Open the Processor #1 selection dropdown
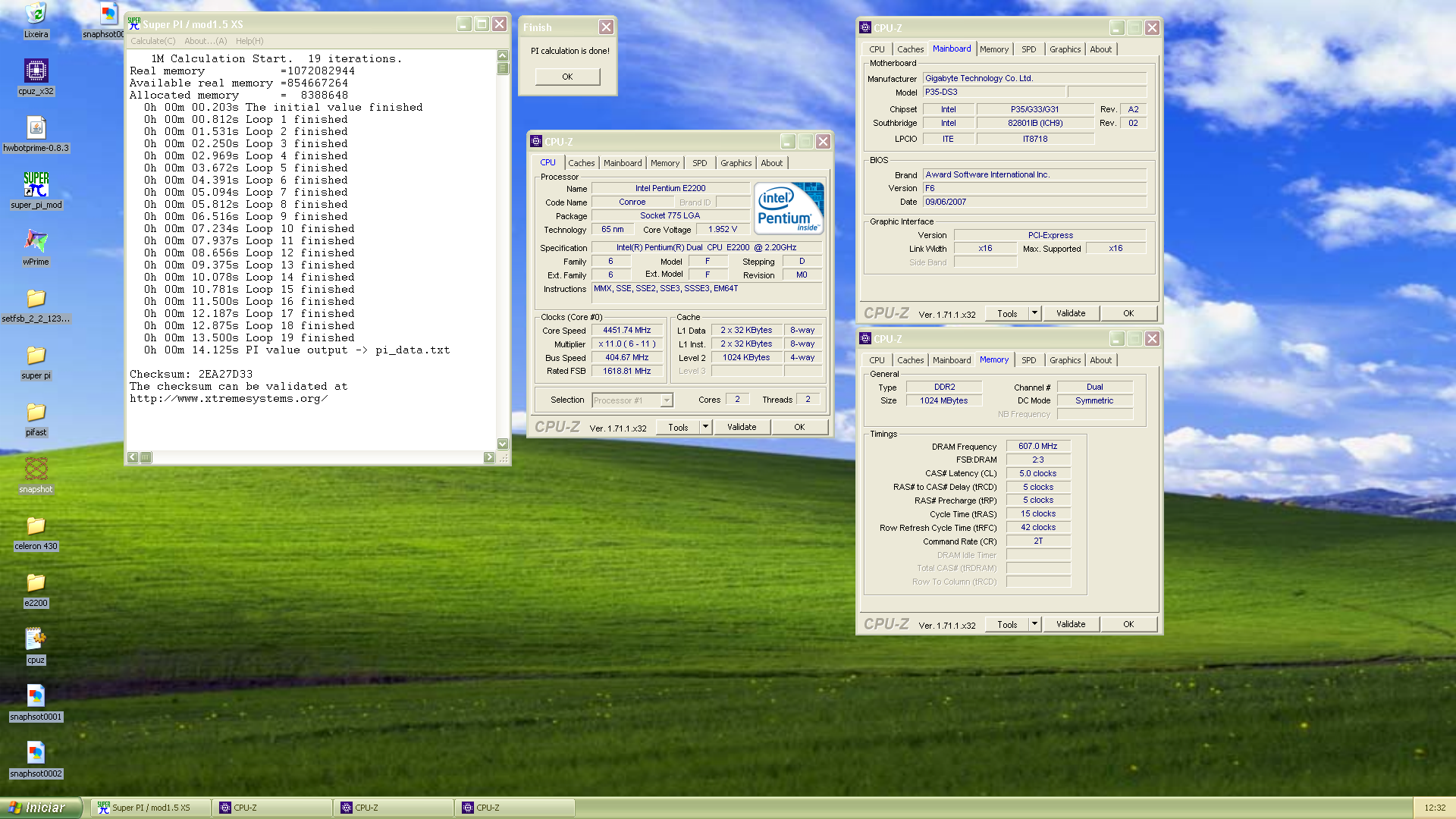 pos(632,400)
